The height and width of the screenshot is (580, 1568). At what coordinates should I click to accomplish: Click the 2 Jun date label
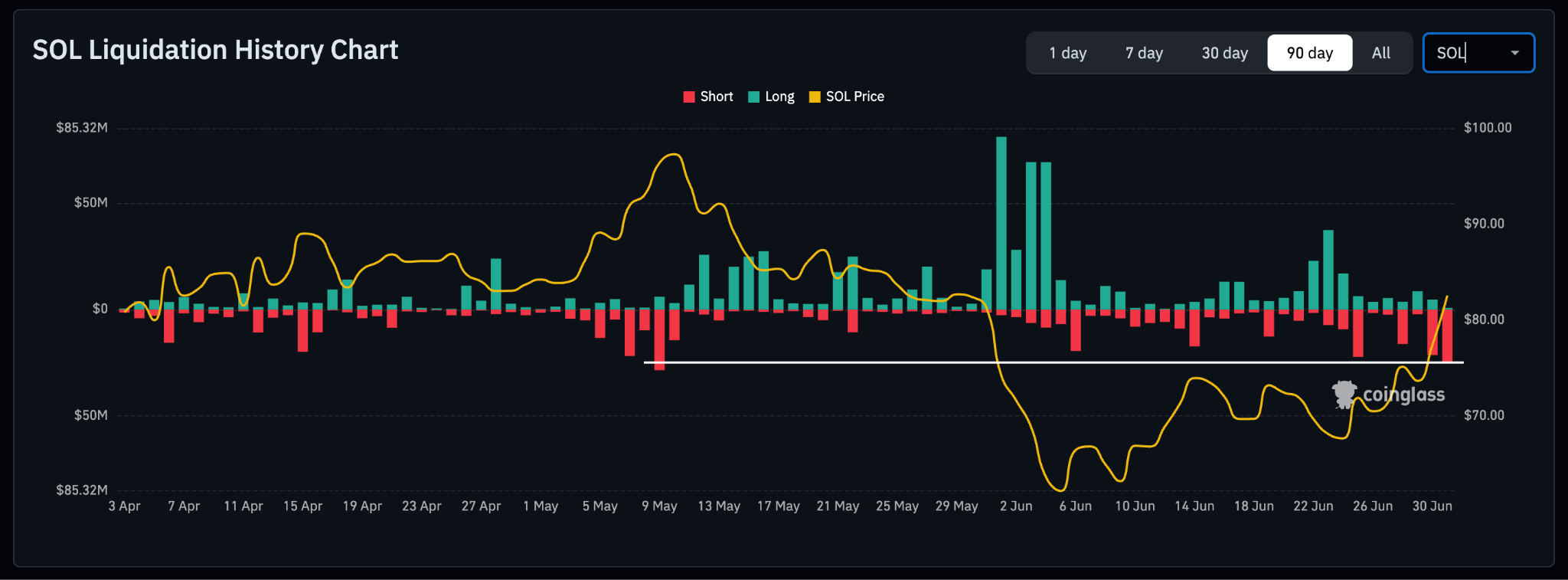[1016, 506]
